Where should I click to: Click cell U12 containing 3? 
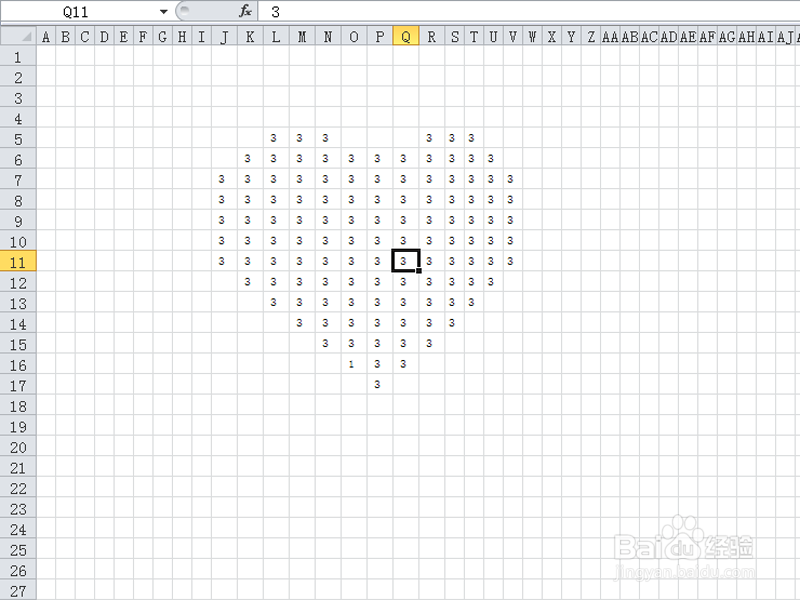[x=493, y=282]
